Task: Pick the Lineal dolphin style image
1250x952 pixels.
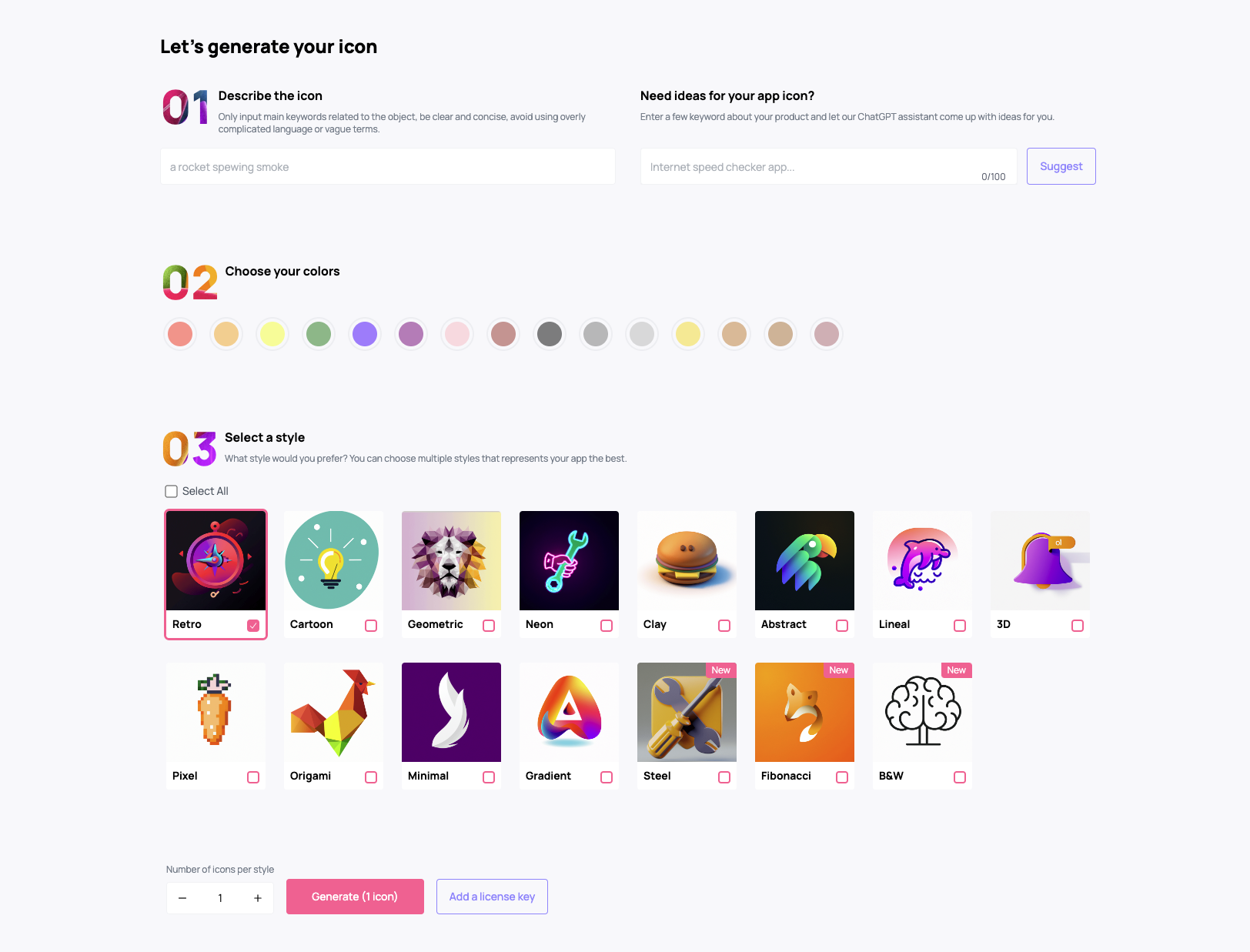Action: (922, 560)
